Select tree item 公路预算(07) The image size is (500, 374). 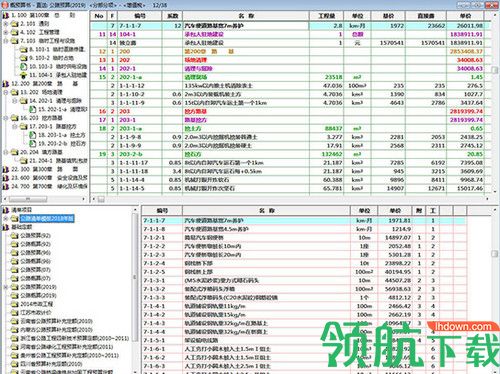[35, 270]
